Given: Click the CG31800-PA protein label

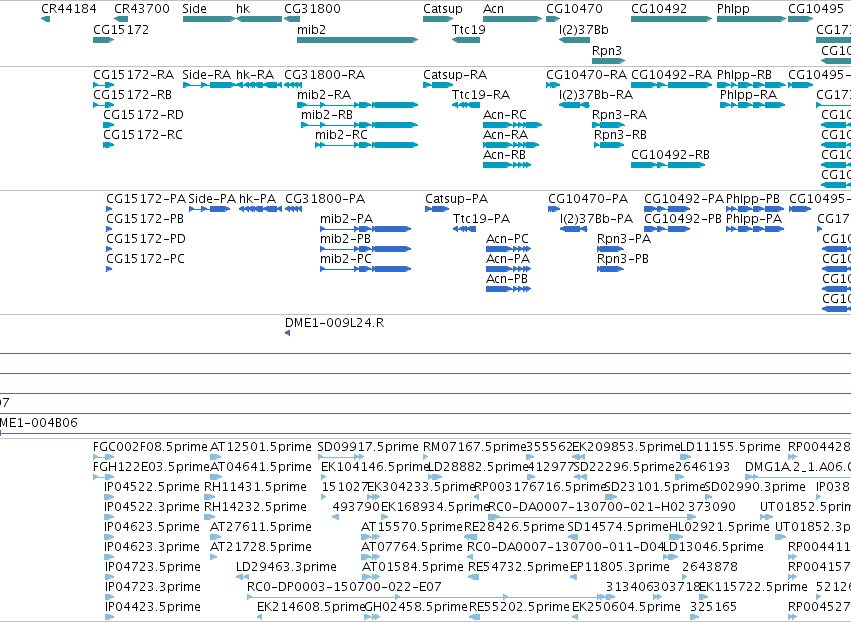Looking at the screenshot, I should 325,199.
